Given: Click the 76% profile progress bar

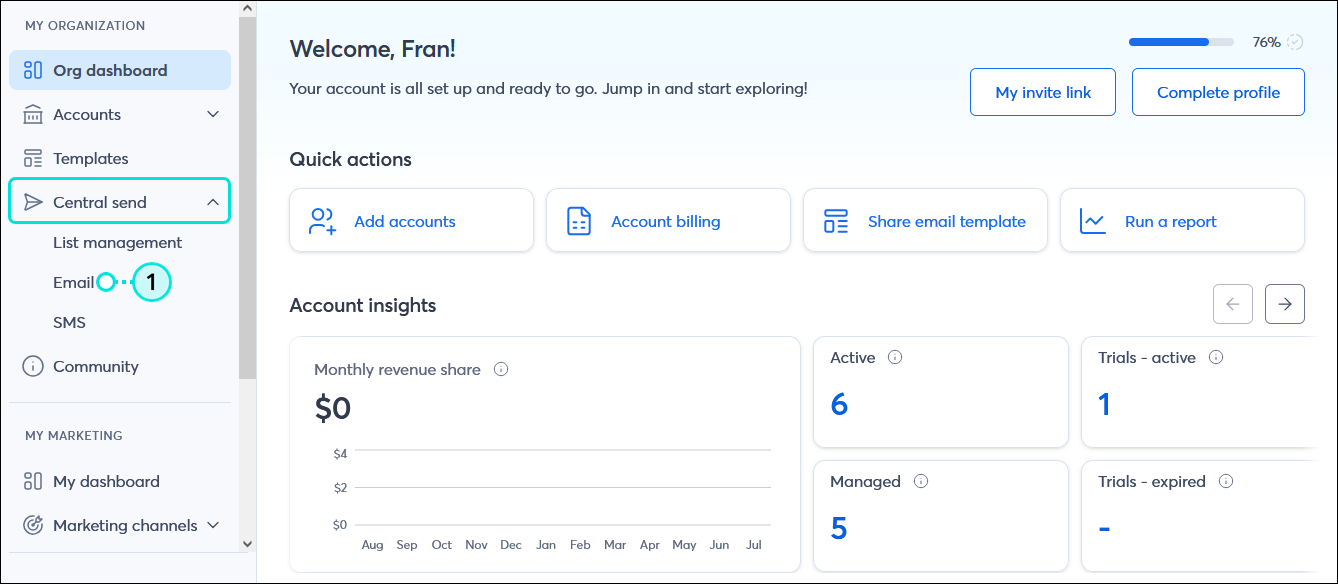Looking at the screenshot, I should [1180, 42].
